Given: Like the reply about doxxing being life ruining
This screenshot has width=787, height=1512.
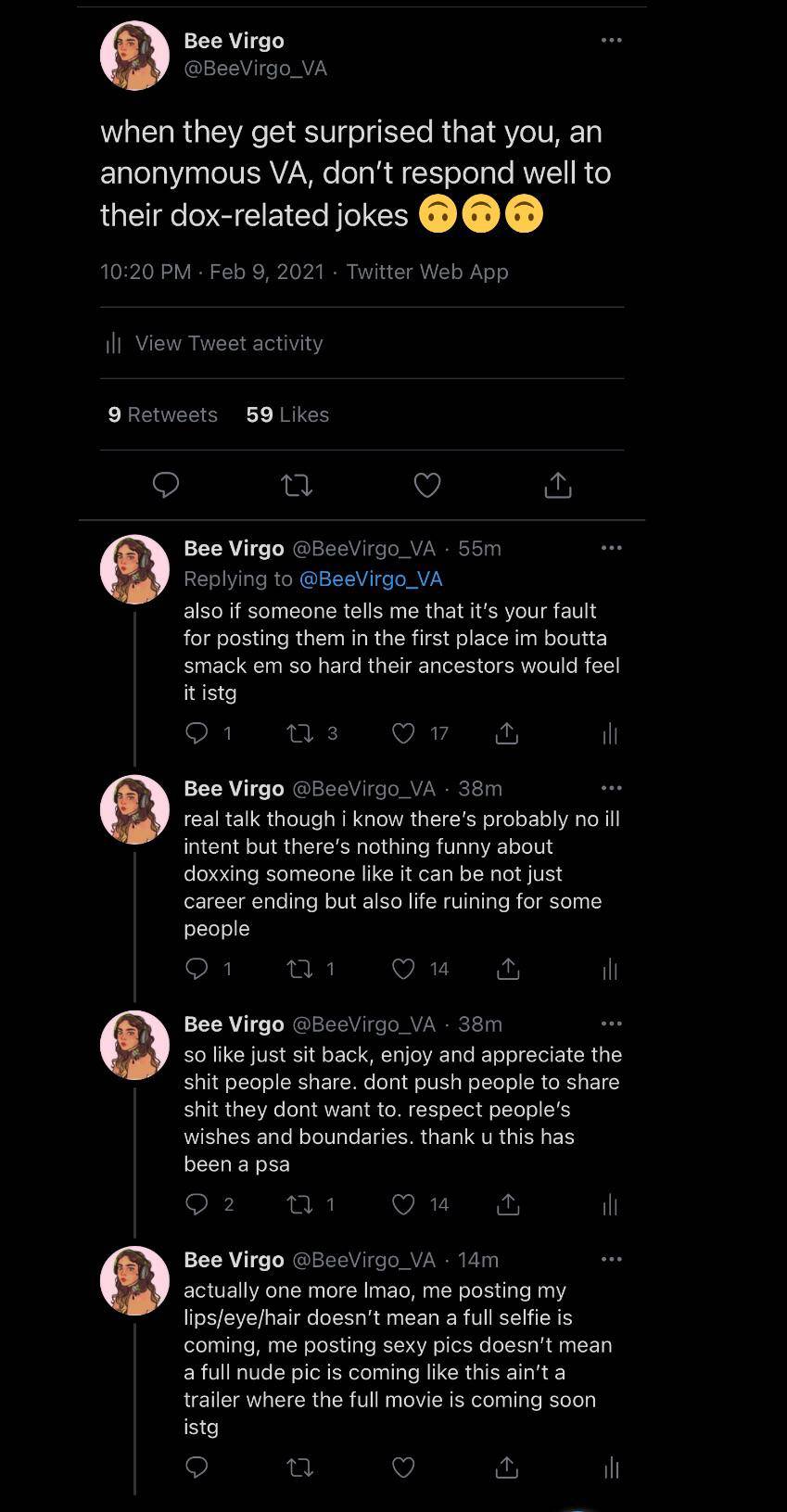Looking at the screenshot, I should 403,969.
